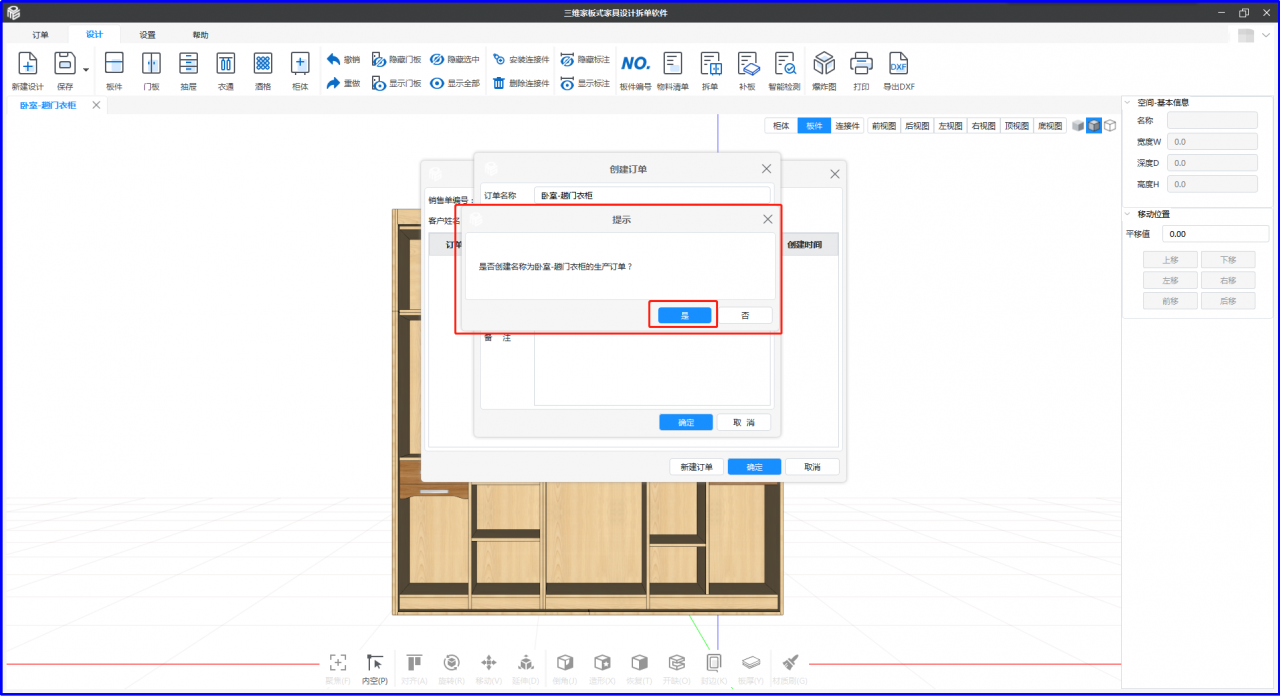The height and width of the screenshot is (697, 1280).
Task: Select the 卧室-趟门衣柜 document tab
Action: point(48,105)
